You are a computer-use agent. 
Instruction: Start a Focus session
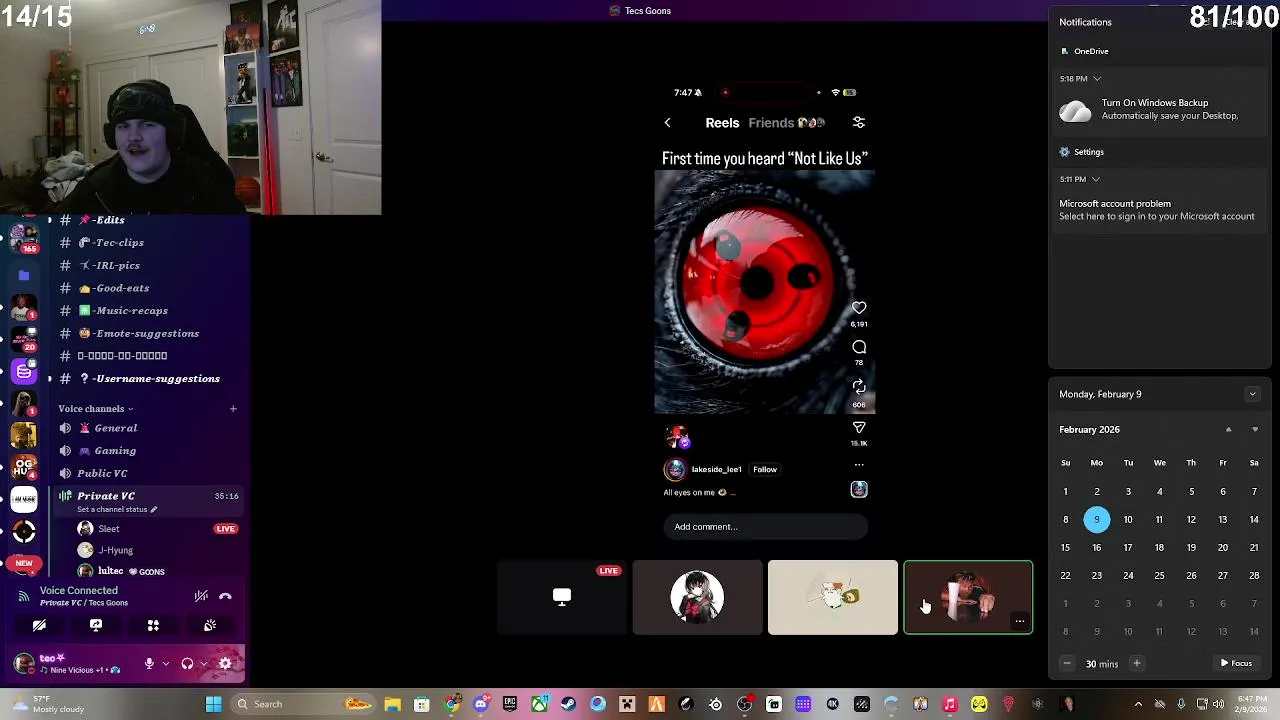tap(1236, 663)
